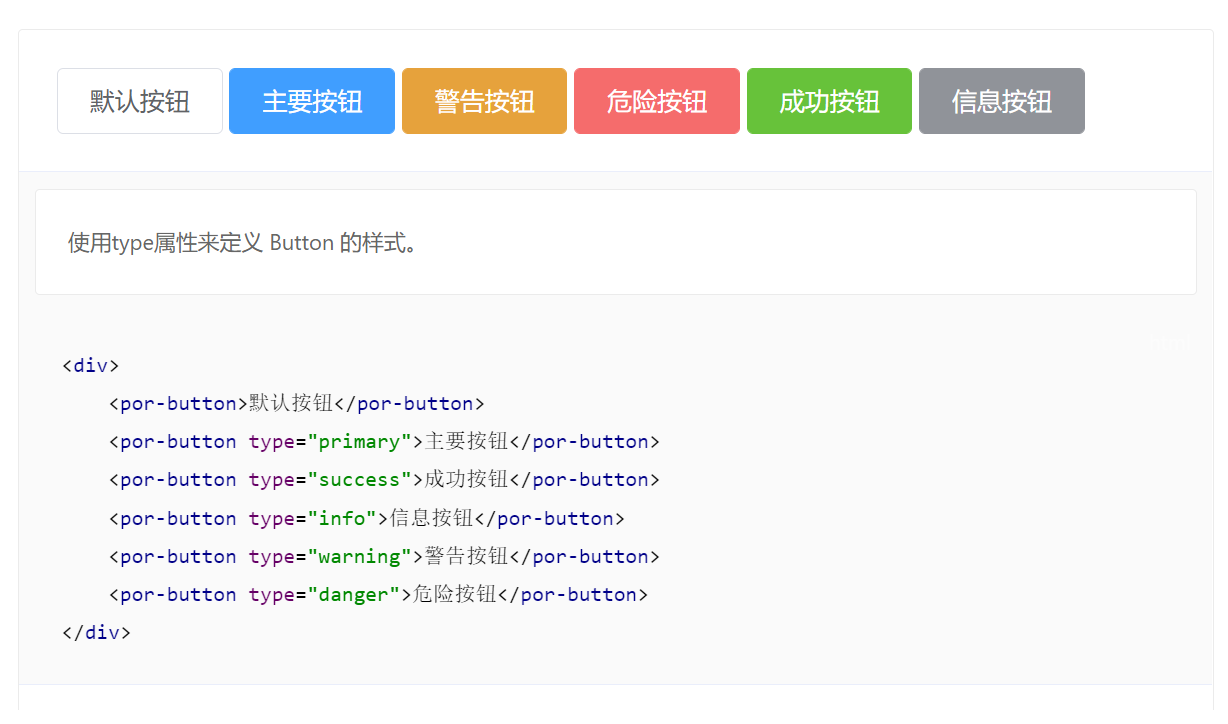Click the closing </div> code line

[96, 632]
